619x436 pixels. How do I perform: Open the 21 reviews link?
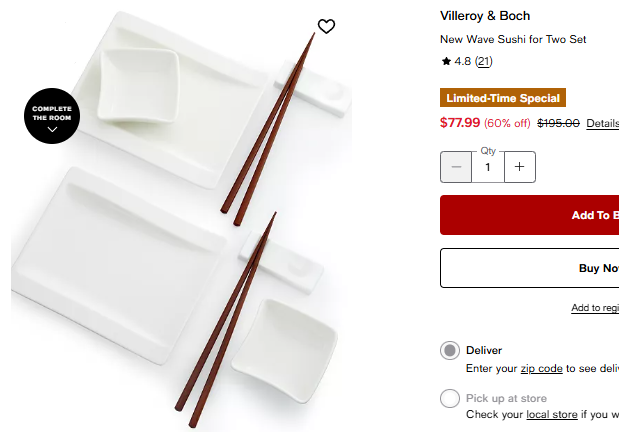[x=483, y=62]
